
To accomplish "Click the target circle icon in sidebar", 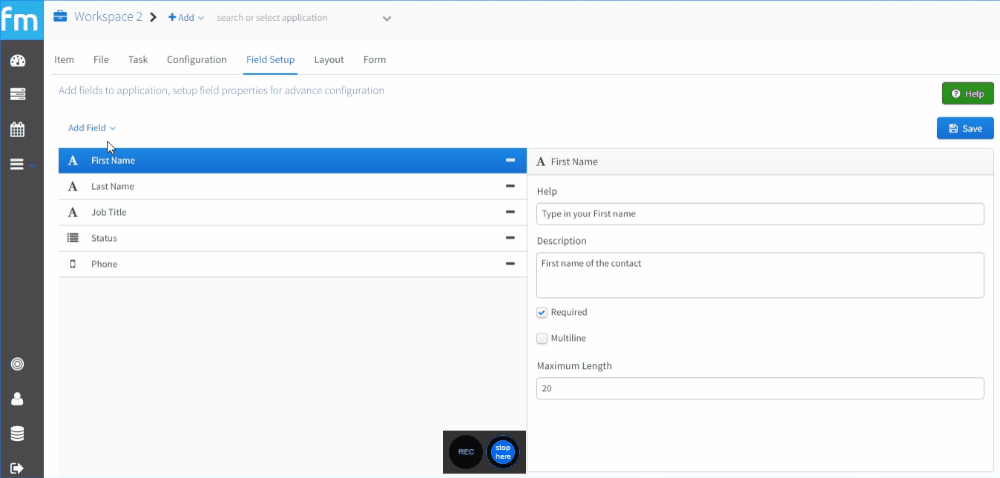I will (18, 364).
